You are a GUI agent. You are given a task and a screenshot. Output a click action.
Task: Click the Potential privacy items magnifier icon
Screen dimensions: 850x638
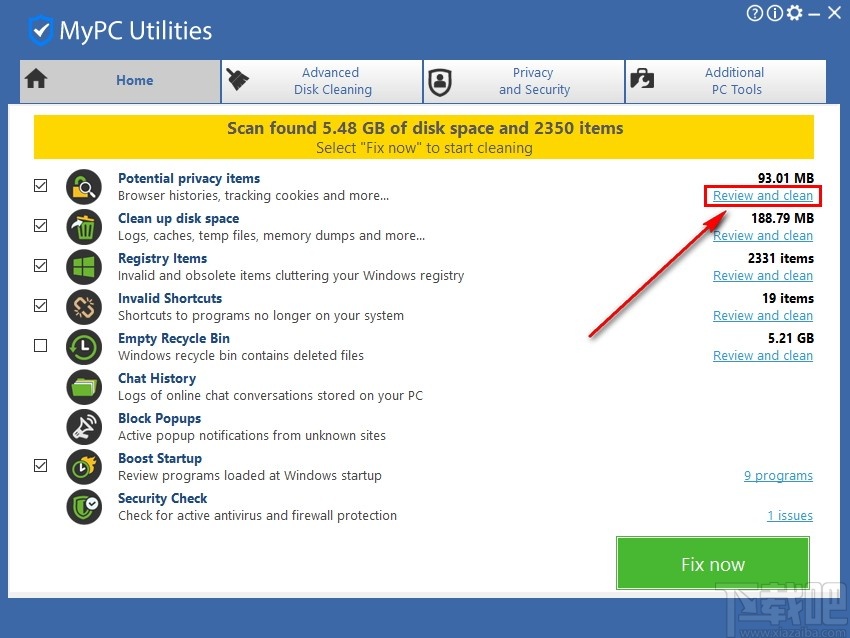click(84, 187)
